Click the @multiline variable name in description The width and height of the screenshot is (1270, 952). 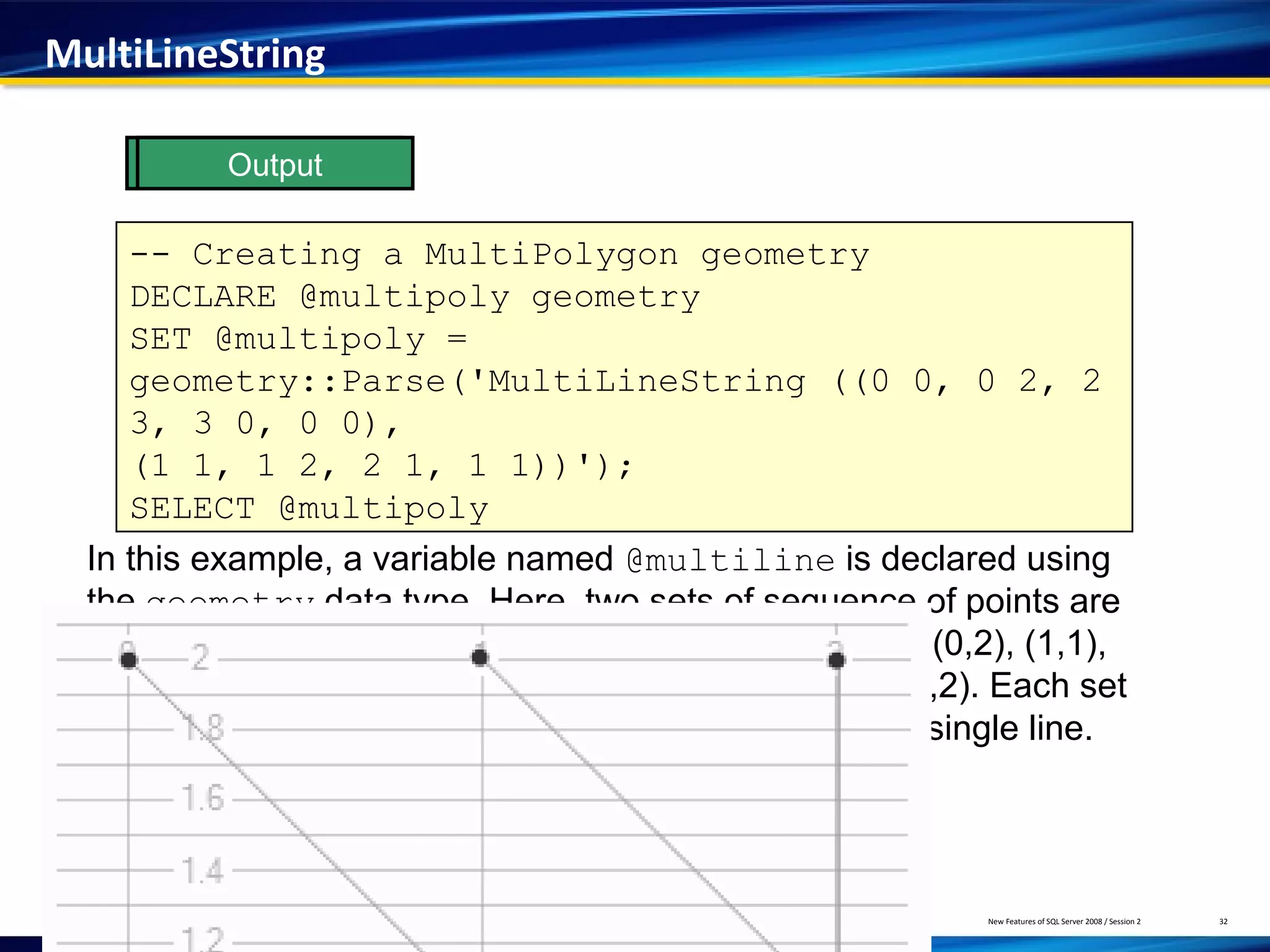click(730, 560)
